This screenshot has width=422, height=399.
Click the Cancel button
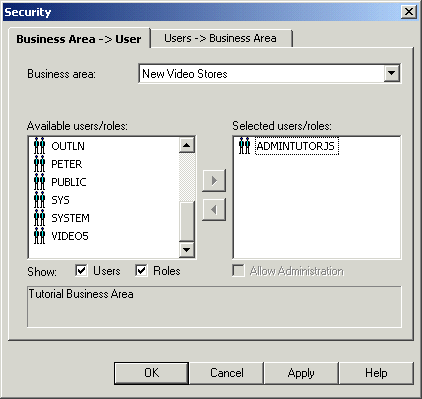[227, 373]
